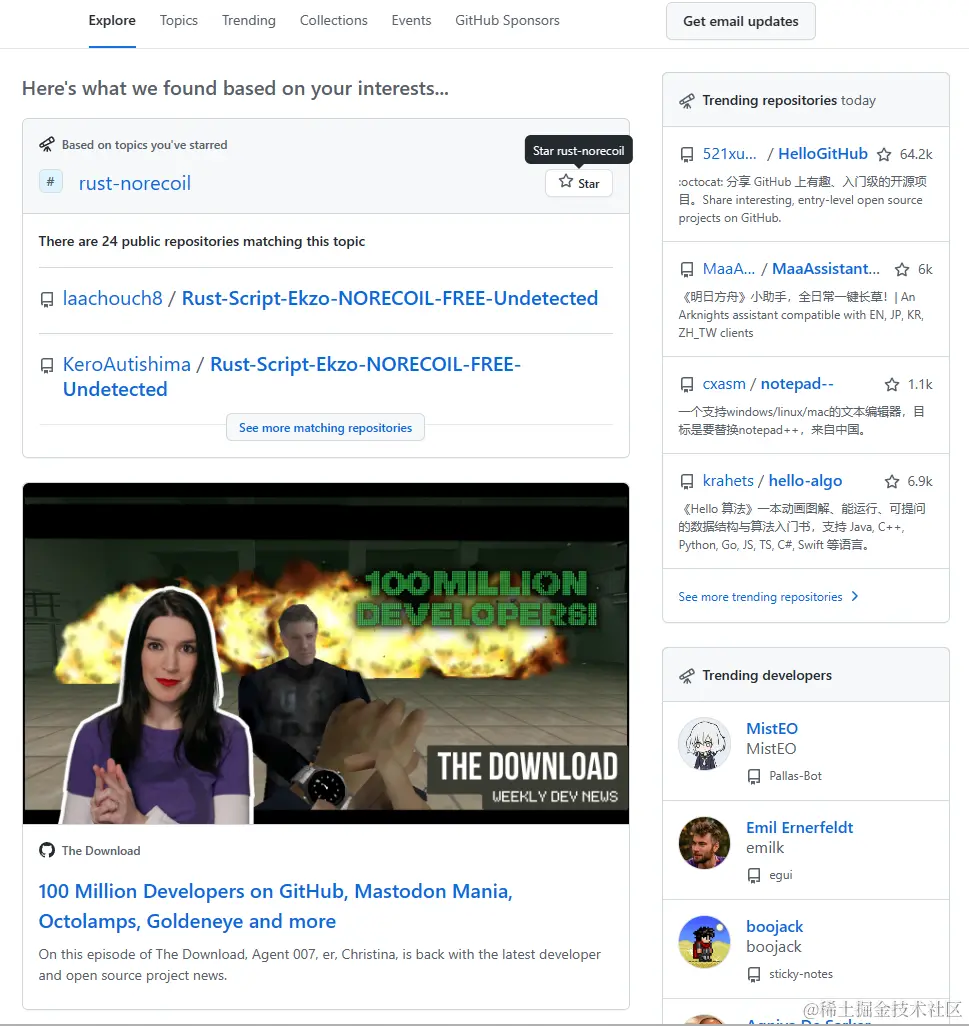Switch to the Topics tab

point(179,20)
